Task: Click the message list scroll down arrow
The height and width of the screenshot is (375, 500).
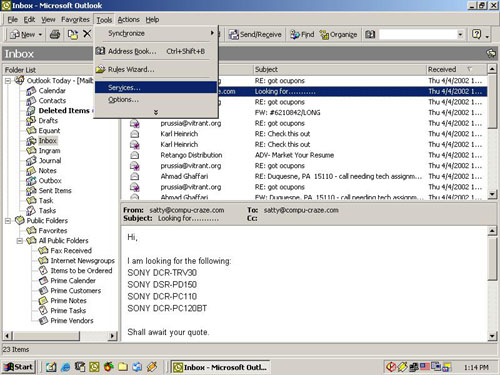Action: pos(492,194)
